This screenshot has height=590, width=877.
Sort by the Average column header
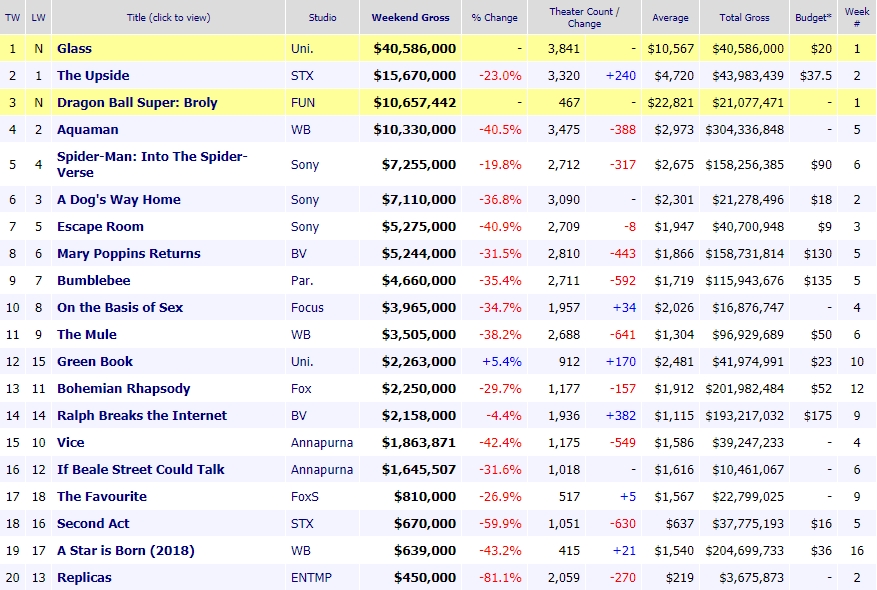[670, 17]
